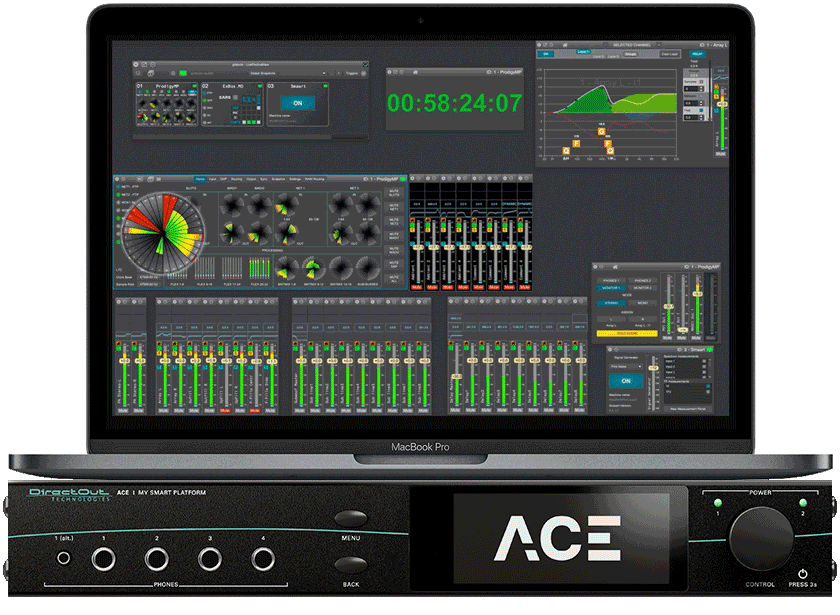Click the MUTE SLOTS button
Screen dimensions: 840x615
(x=394, y=192)
